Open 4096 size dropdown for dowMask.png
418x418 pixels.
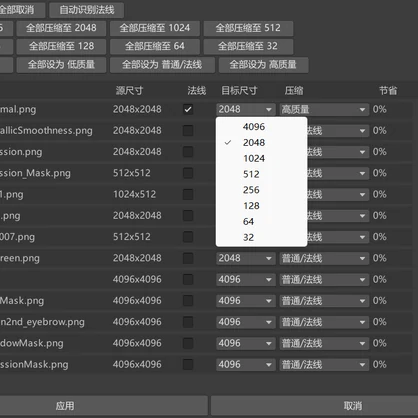tap(246, 343)
